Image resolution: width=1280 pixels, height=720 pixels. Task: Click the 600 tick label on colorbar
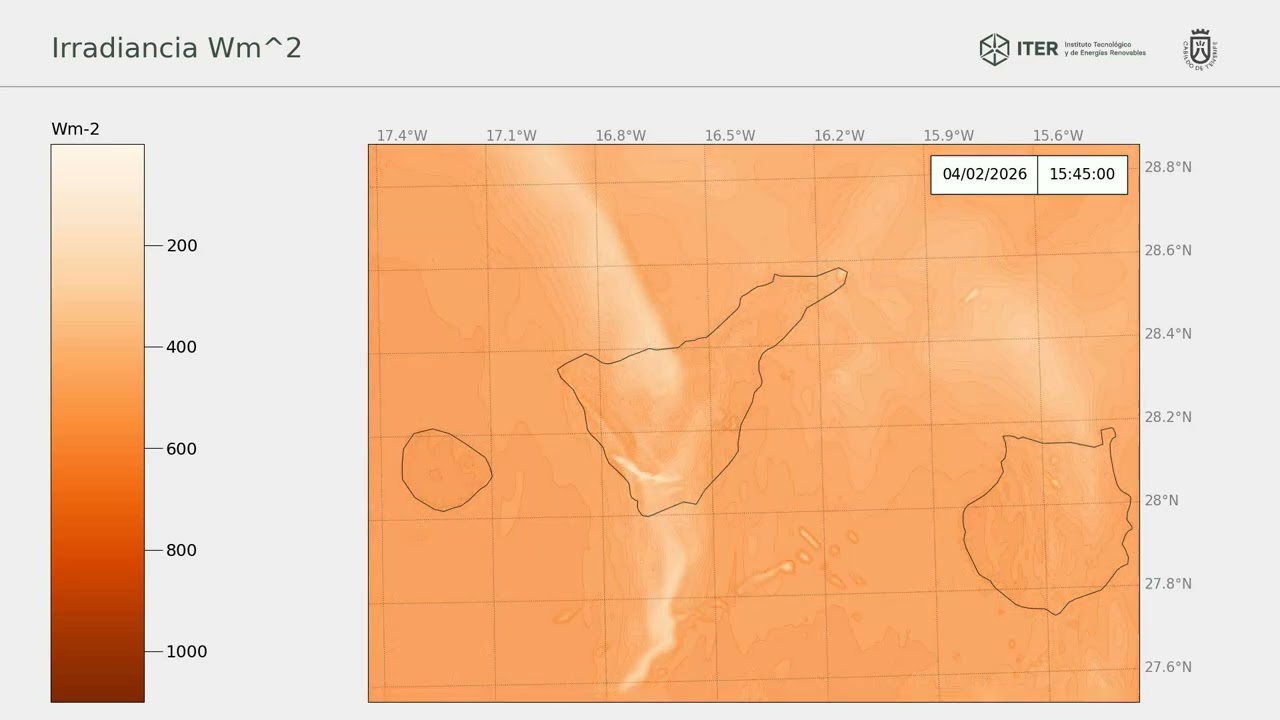point(181,449)
